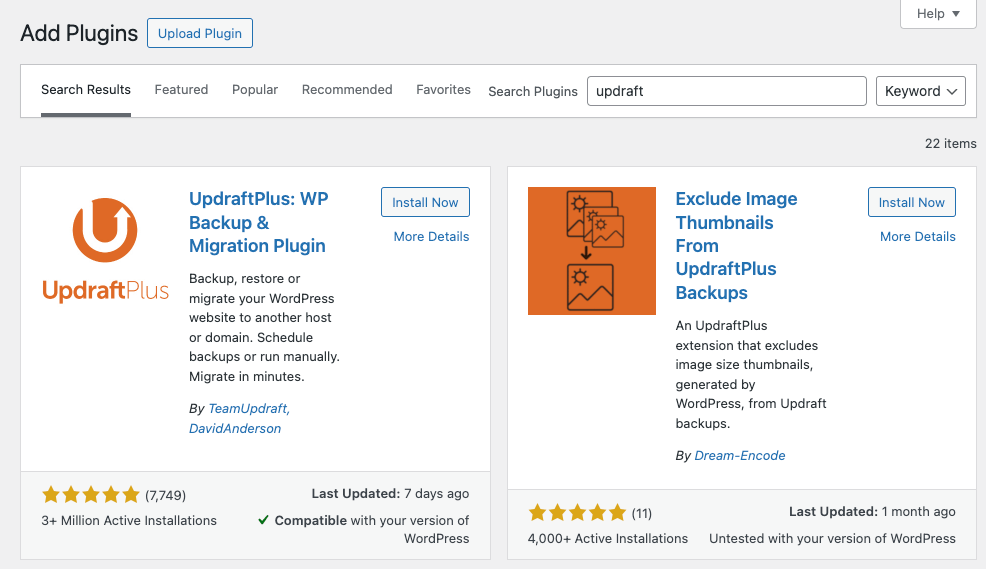Install the UpdraftPlus WP Backup plugin
This screenshot has width=986, height=569.
(x=425, y=202)
